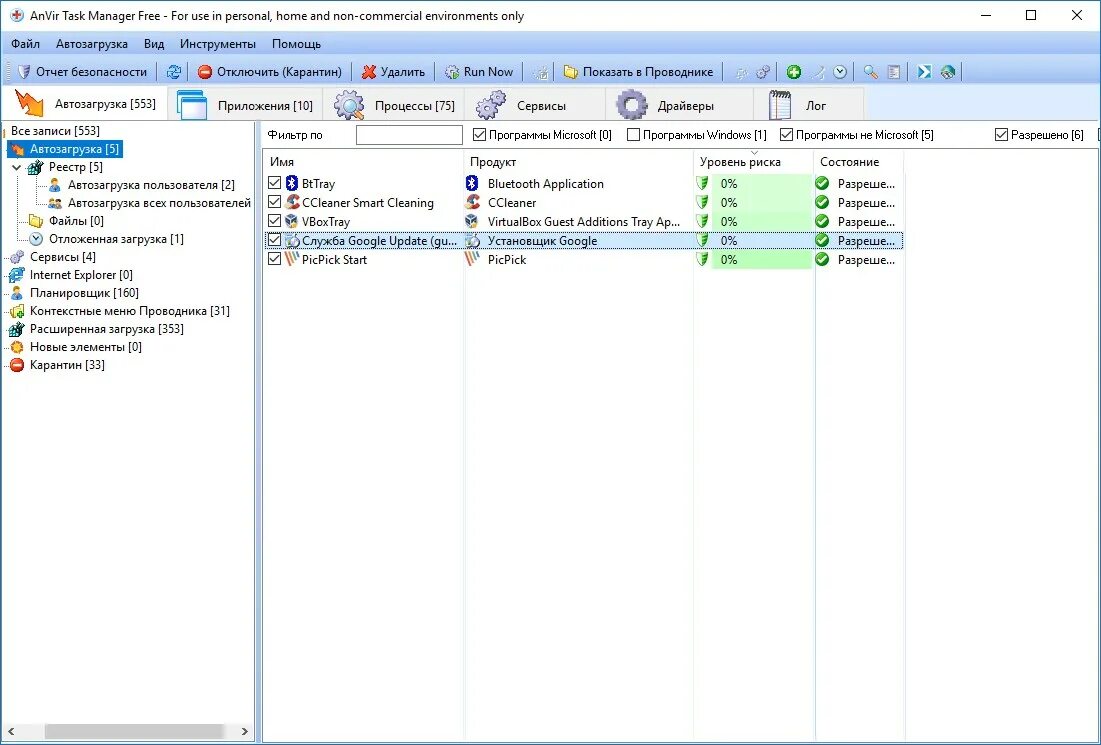This screenshot has width=1101, height=745.
Task: Open the clock icon for delayed startup options
Action: pos(839,71)
